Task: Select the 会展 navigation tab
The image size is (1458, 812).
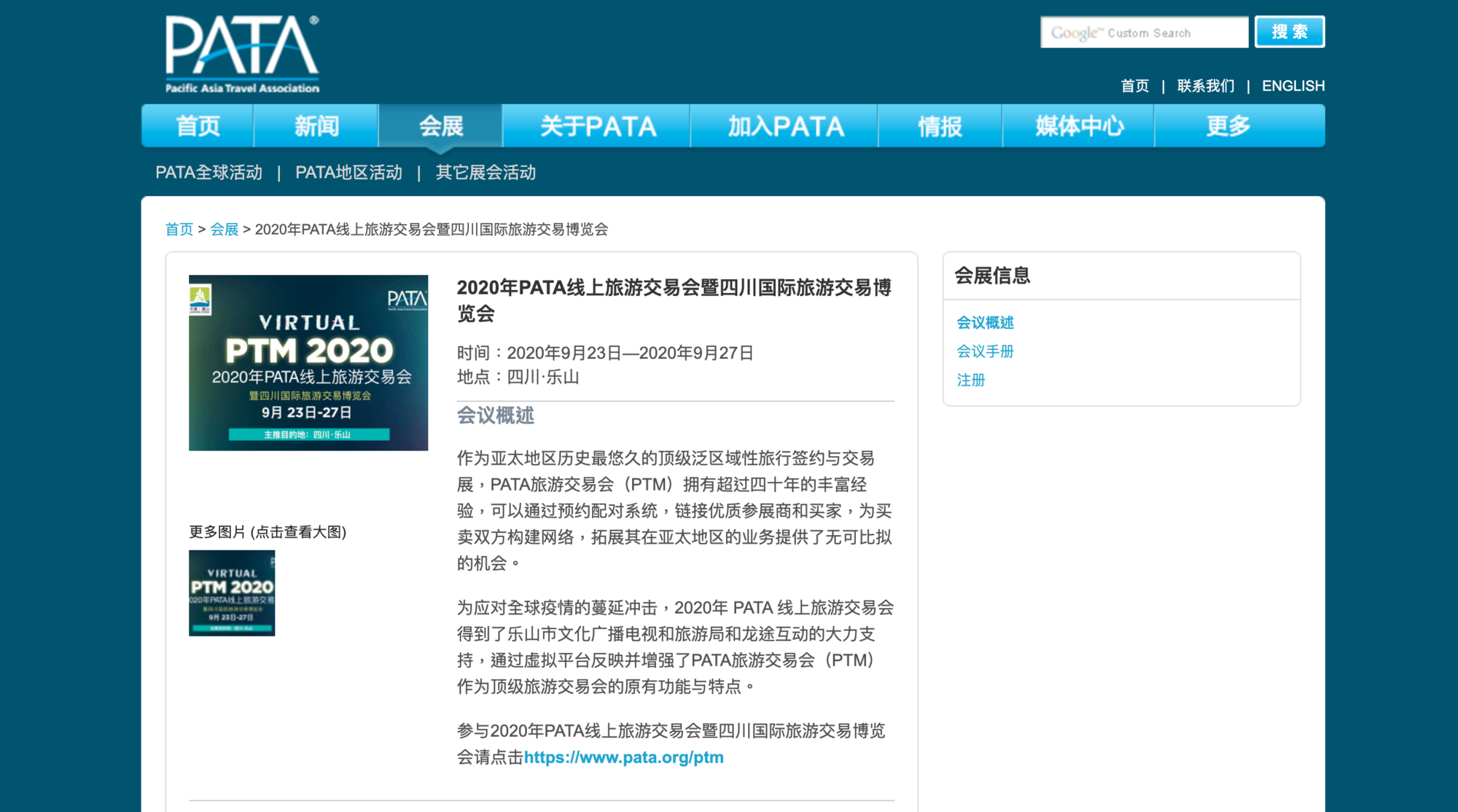Action: [x=440, y=126]
